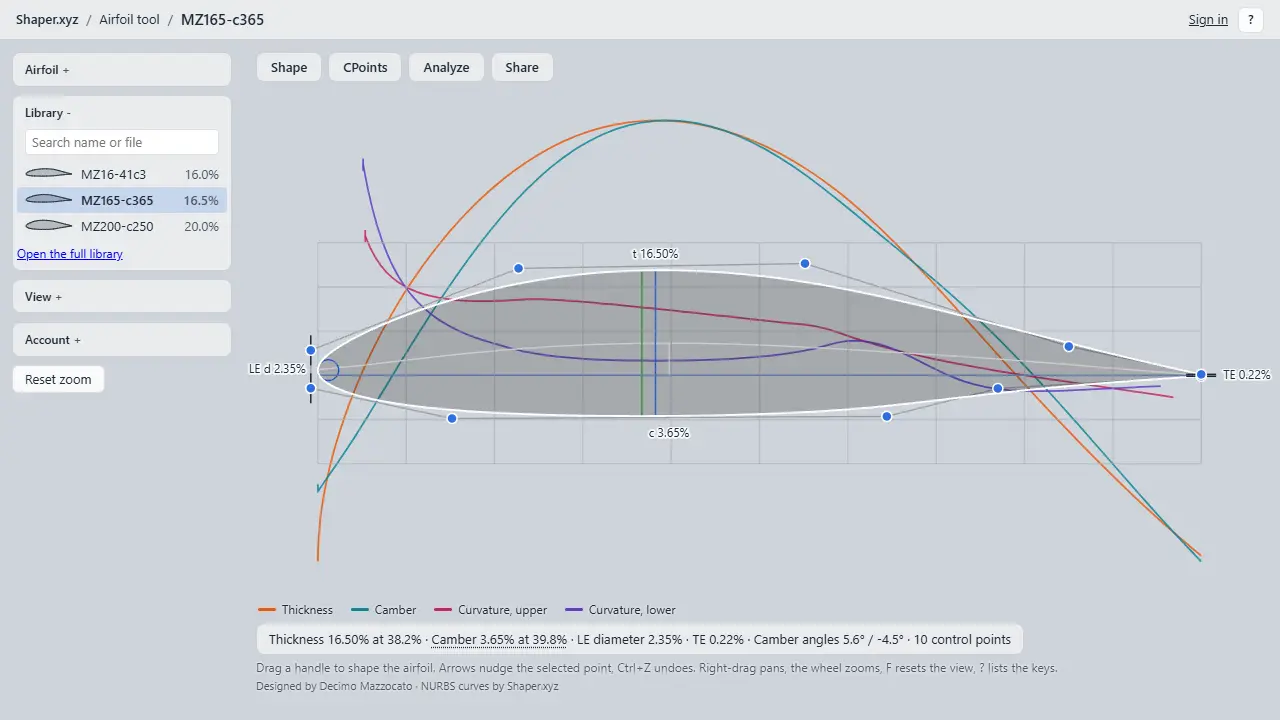Focus the library search field
The height and width of the screenshot is (720, 1280).
coord(122,142)
